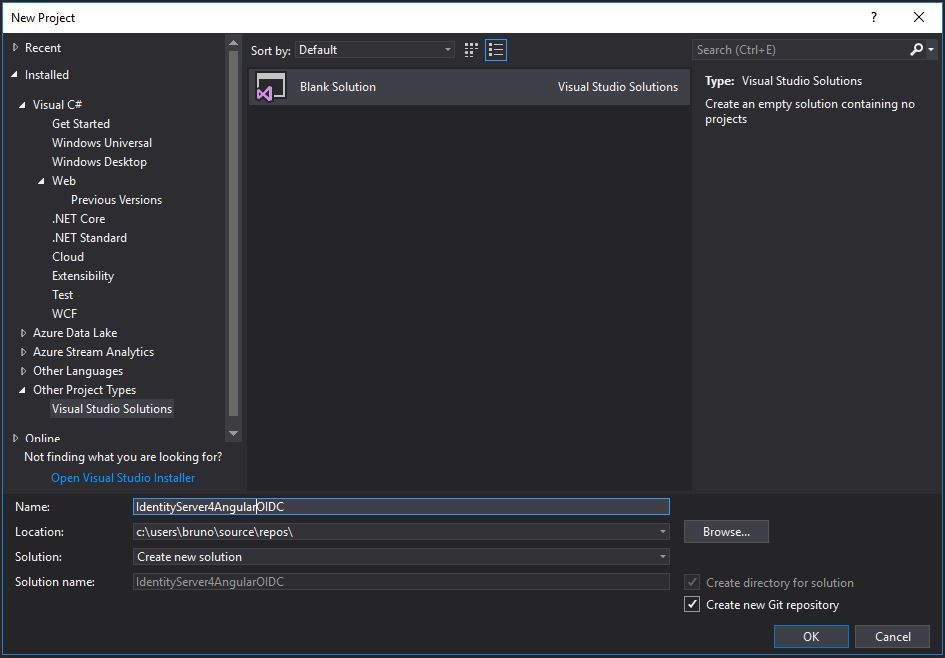This screenshot has width=945, height=658.
Task: Collapse the Other Project Types node
Action: (22, 390)
